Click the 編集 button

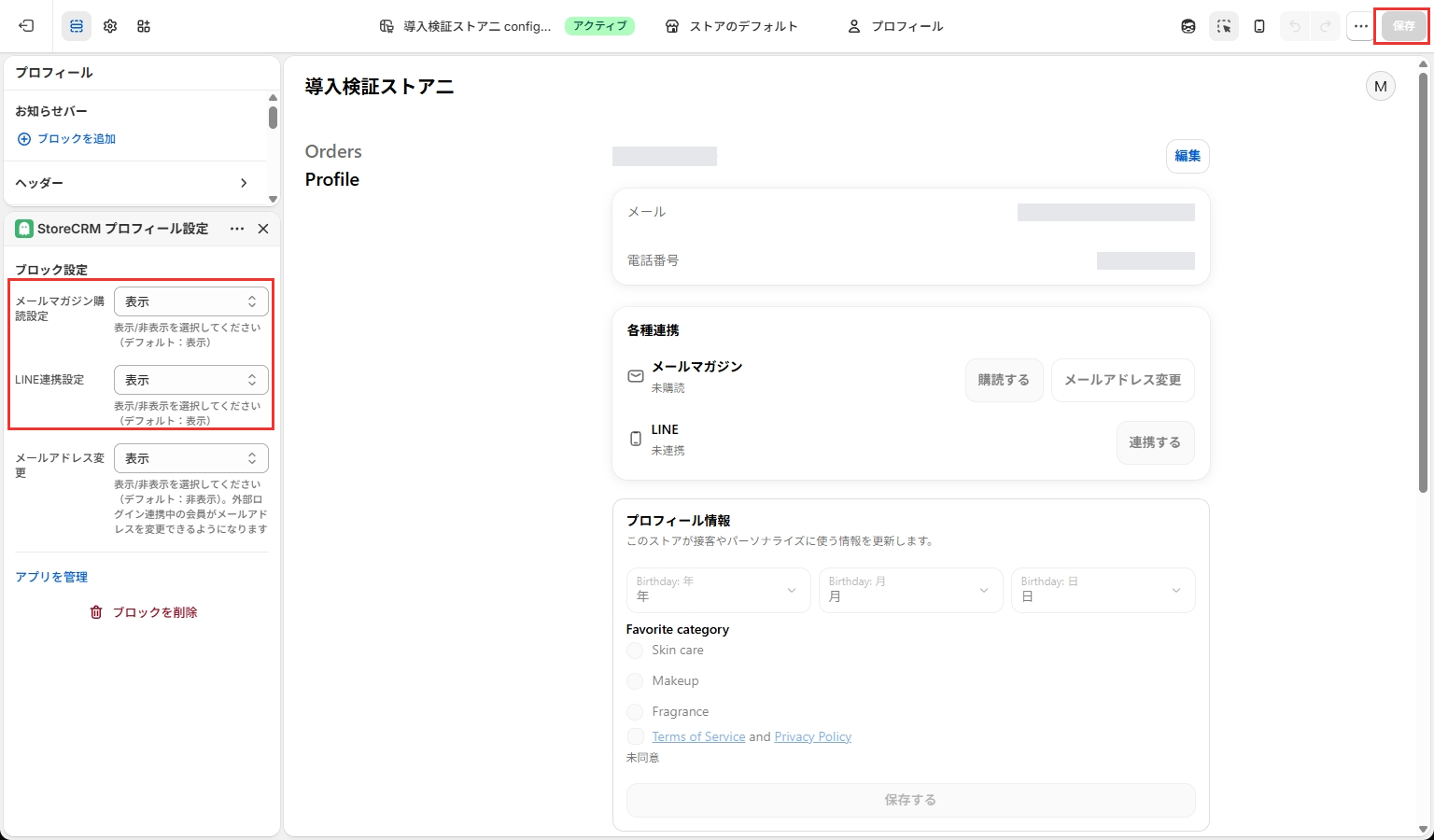1188,156
